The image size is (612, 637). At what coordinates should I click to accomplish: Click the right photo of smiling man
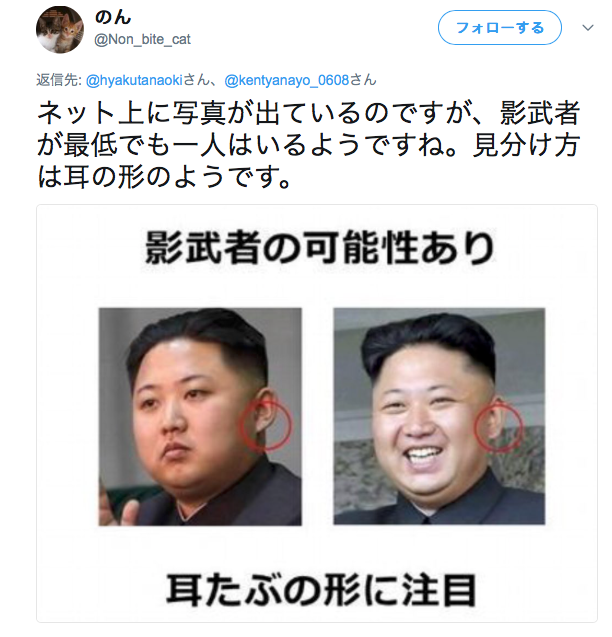439,416
